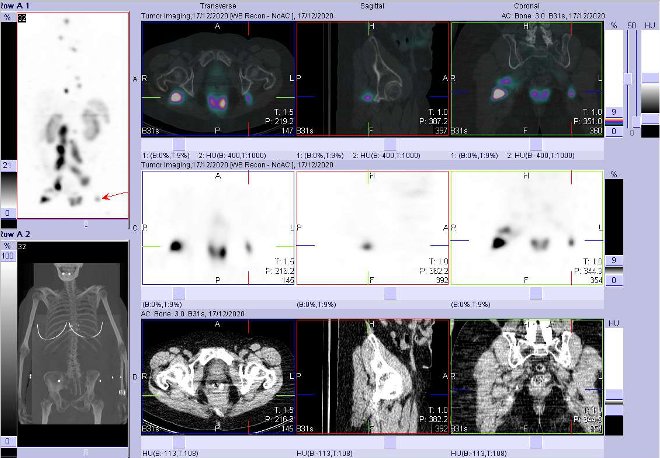Viewport: 660px width, 458px height.
Task: Select the fused coronal SPECT/CT view
Action: coord(526,80)
